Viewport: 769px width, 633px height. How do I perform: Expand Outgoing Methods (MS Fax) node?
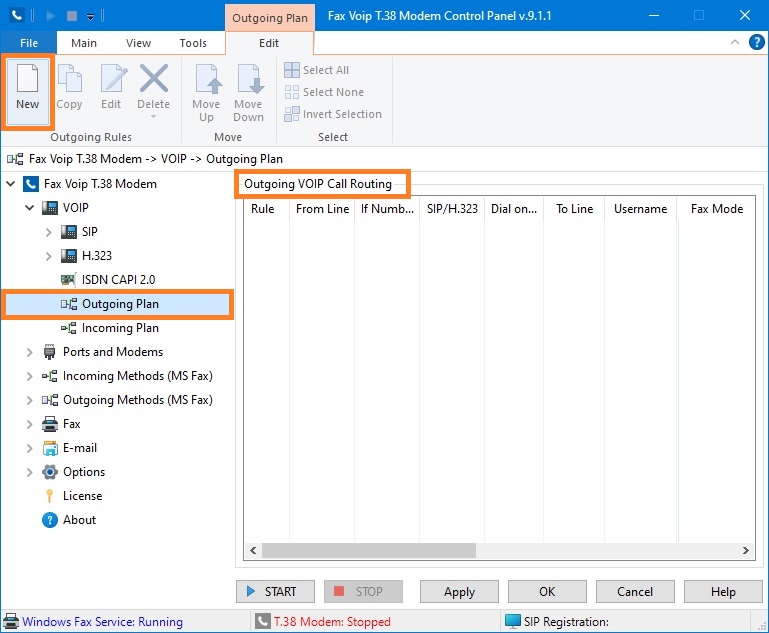(x=29, y=400)
